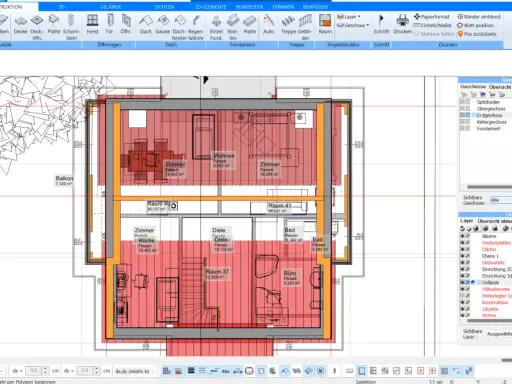Screen dimensions: 512x384
Task: Select Obergeschoss in floor list
Action: (x=491, y=109)
